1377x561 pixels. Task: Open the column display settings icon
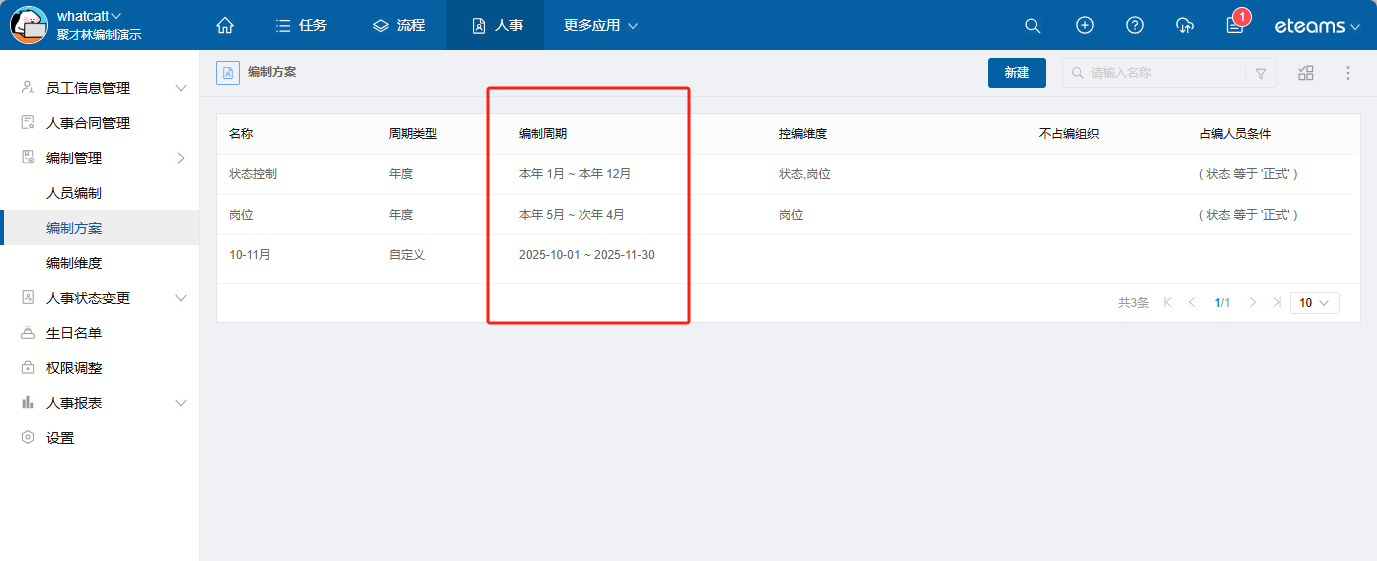pos(1306,73)
